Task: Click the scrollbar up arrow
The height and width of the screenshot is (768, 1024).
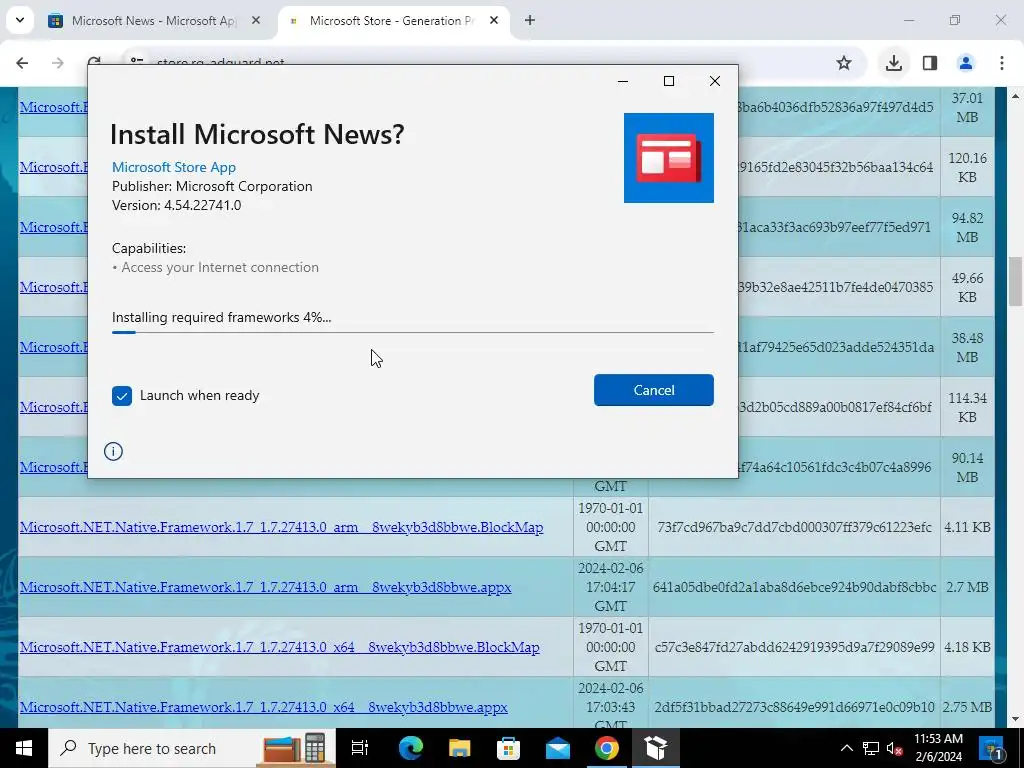Action: click(x=1015, y=96)
